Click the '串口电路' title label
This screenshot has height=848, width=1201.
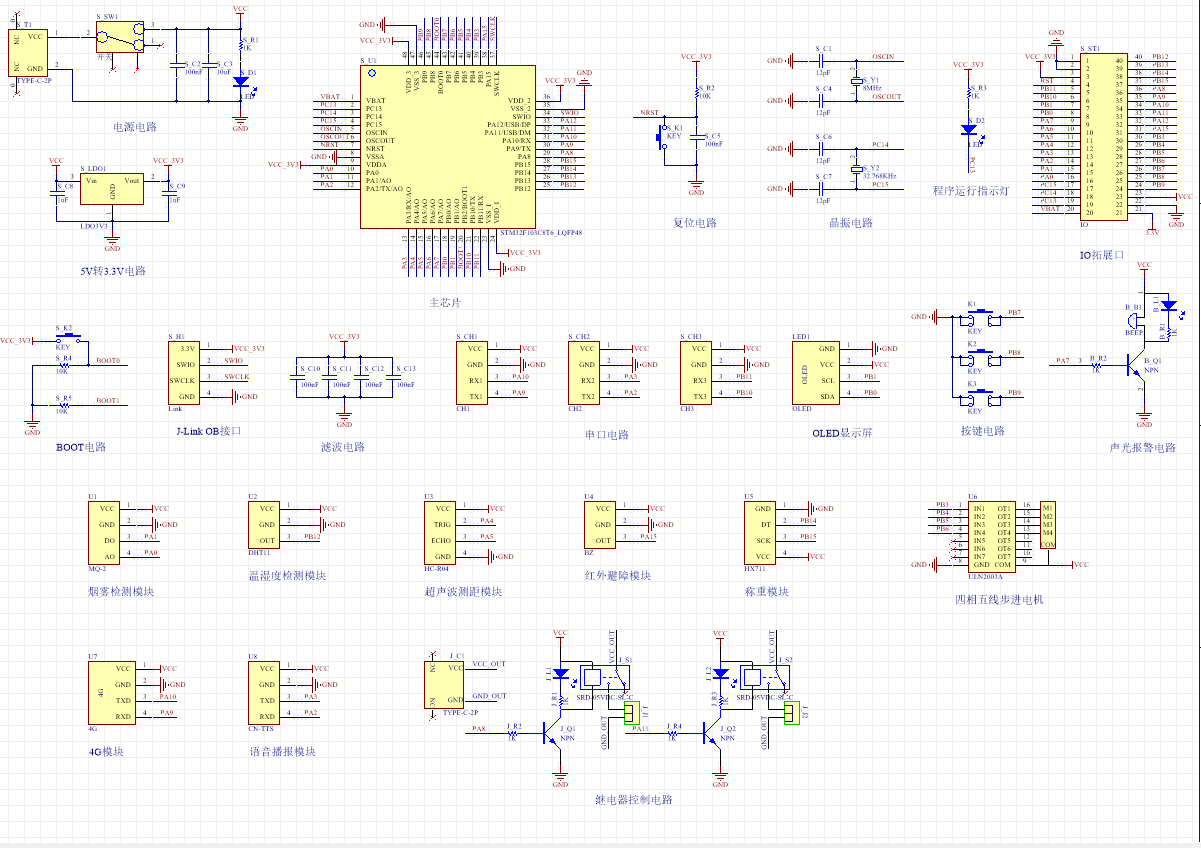point(607,435)
